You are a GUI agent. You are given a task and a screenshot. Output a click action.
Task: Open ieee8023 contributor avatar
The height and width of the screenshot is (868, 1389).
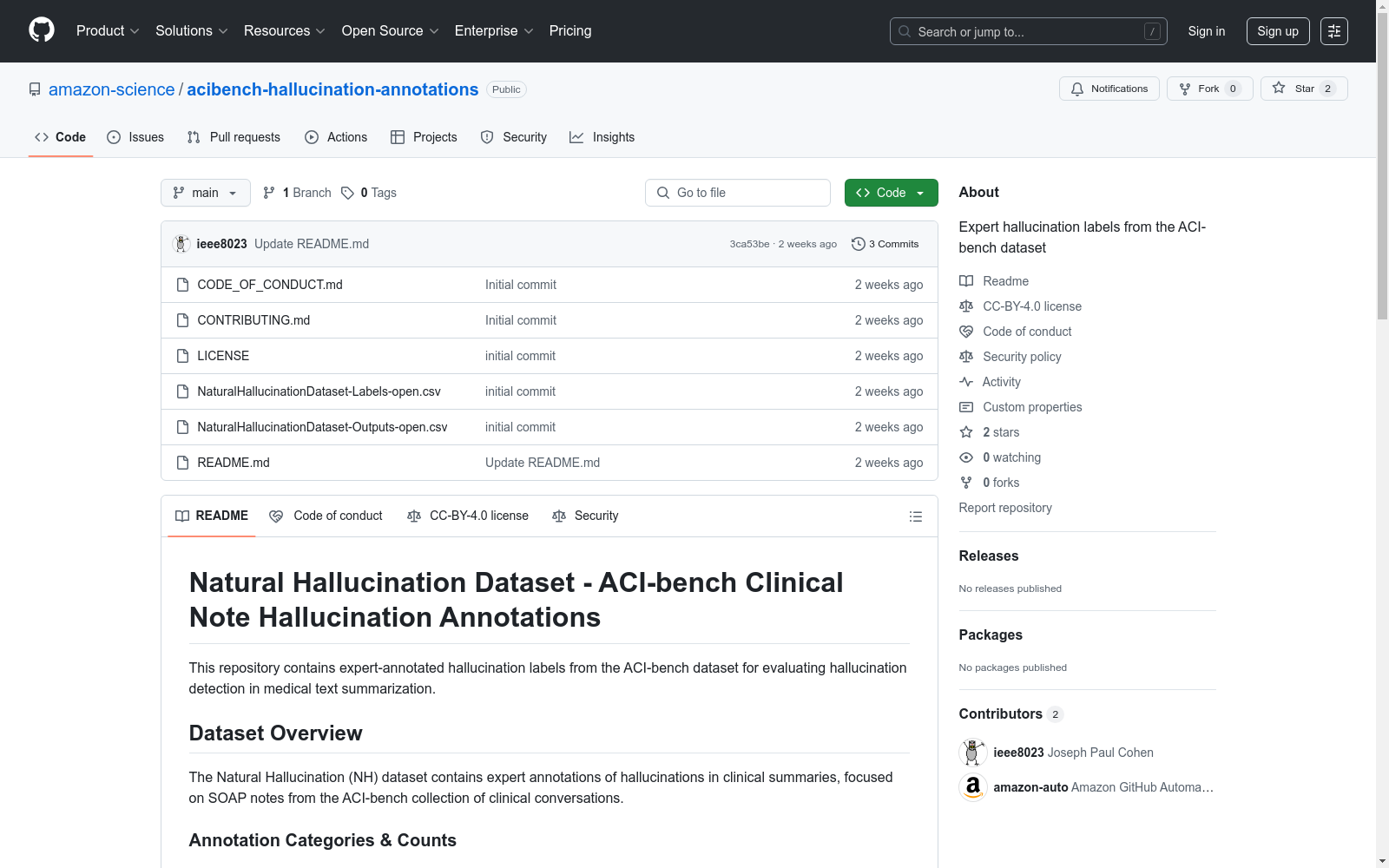coord(972,753)
